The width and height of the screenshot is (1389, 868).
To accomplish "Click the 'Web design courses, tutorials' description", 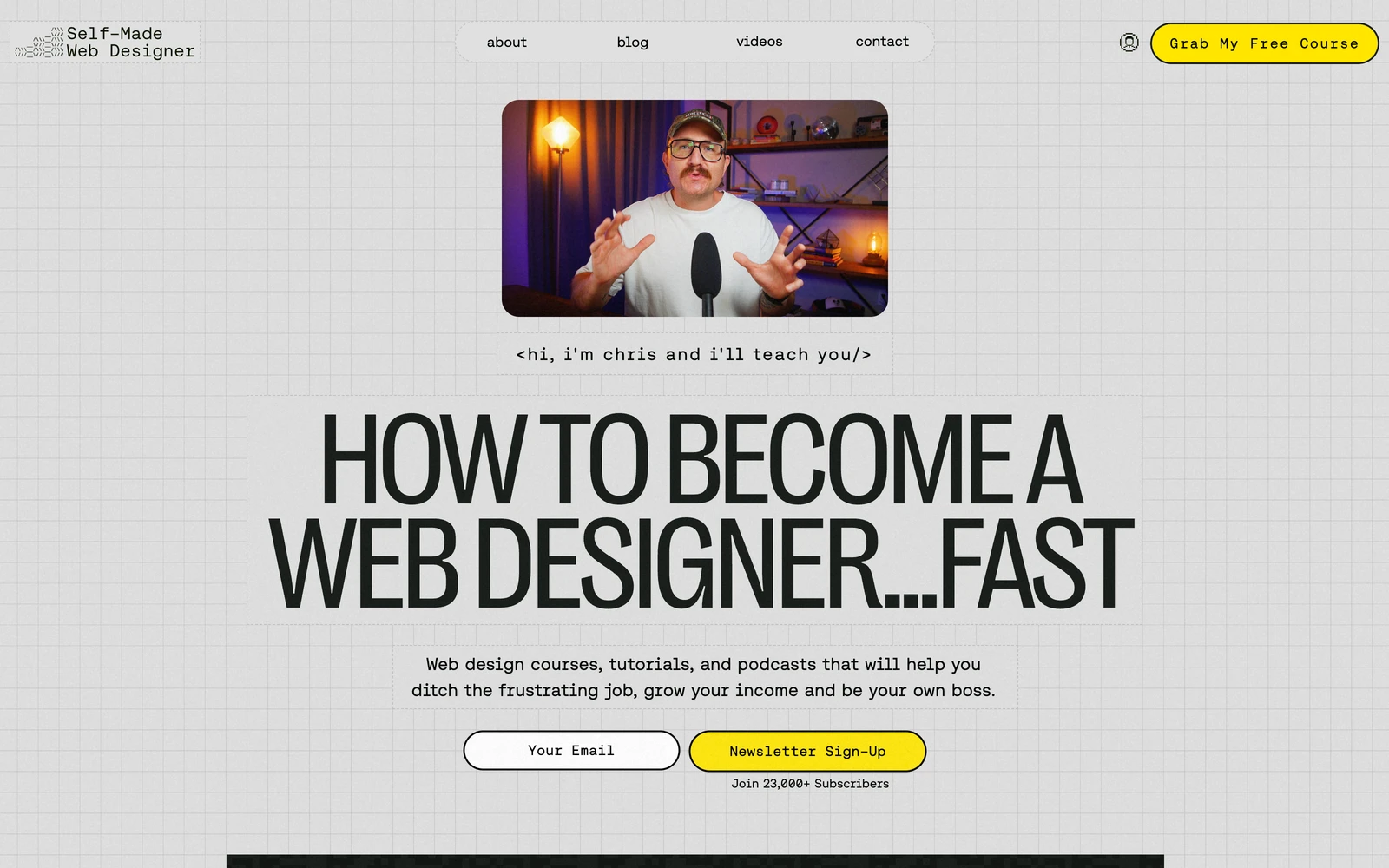I will point(703,677).
